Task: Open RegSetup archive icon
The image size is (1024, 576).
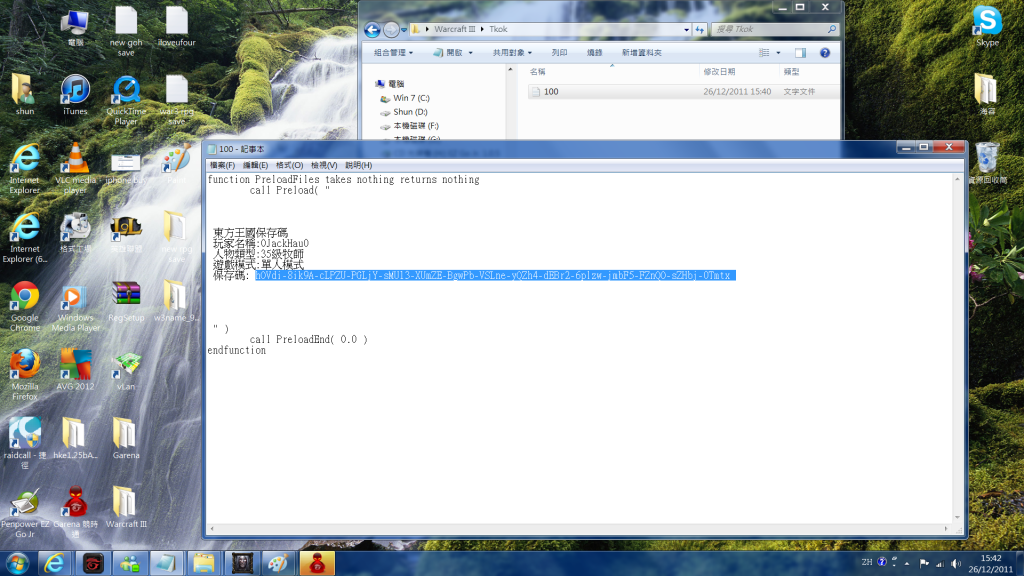Action: tap(126, 301)
